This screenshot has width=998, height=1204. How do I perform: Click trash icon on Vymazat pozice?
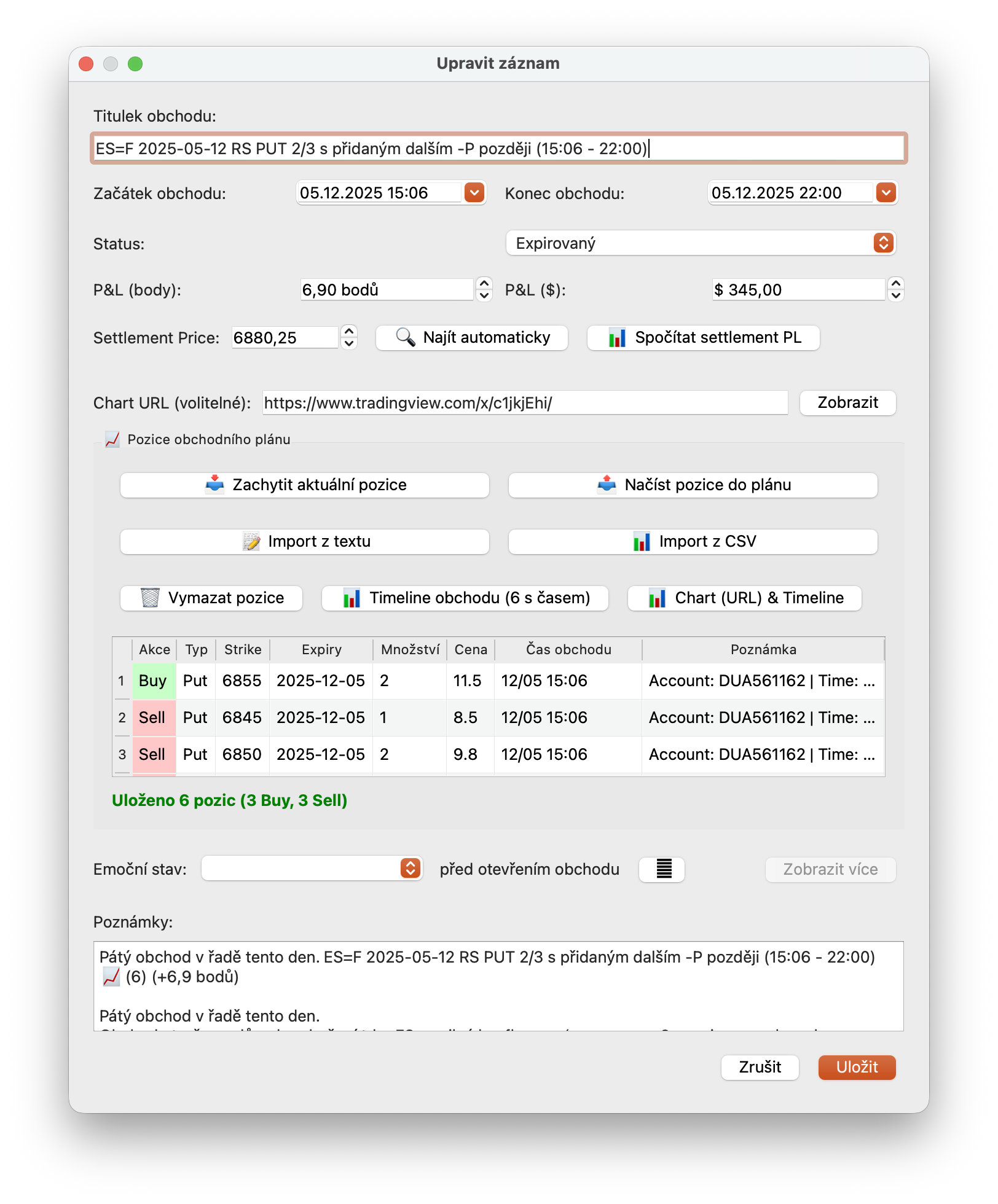pos(151,598)
